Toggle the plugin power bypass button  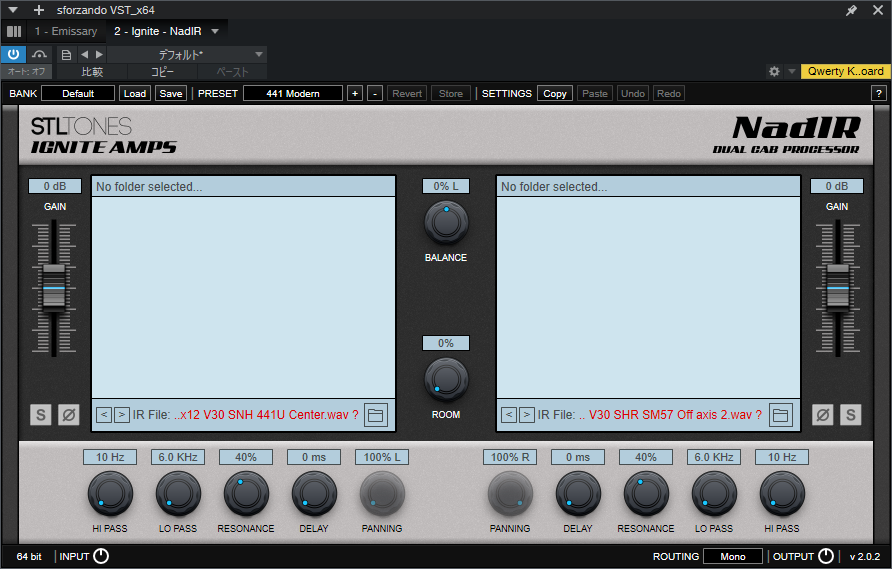pyautogui.click(x=14, y=55)
